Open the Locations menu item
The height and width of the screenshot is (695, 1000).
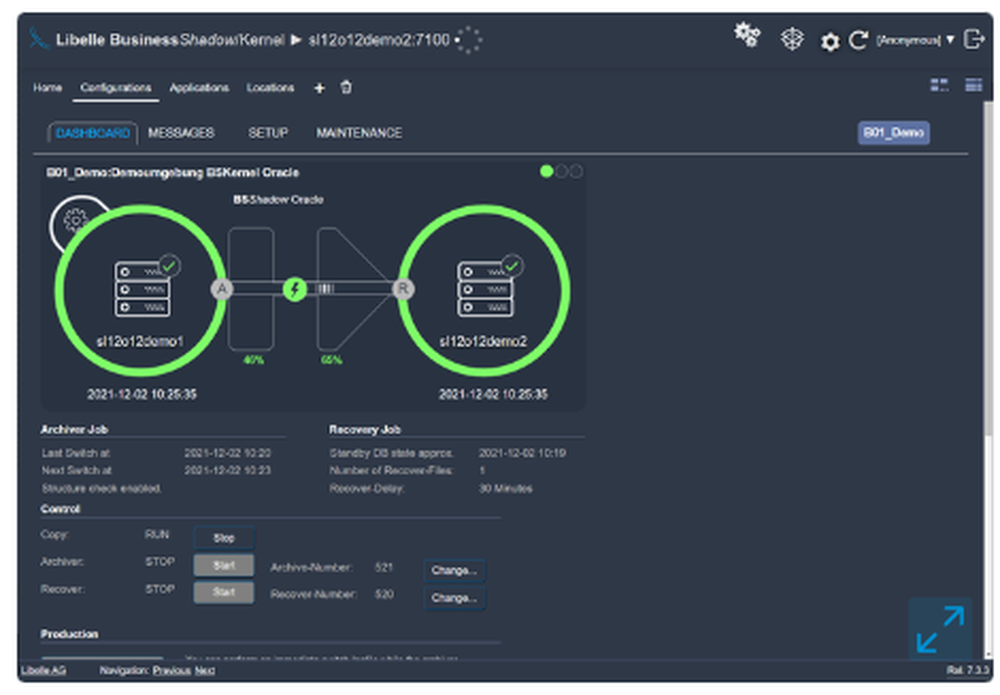[270, 87]
